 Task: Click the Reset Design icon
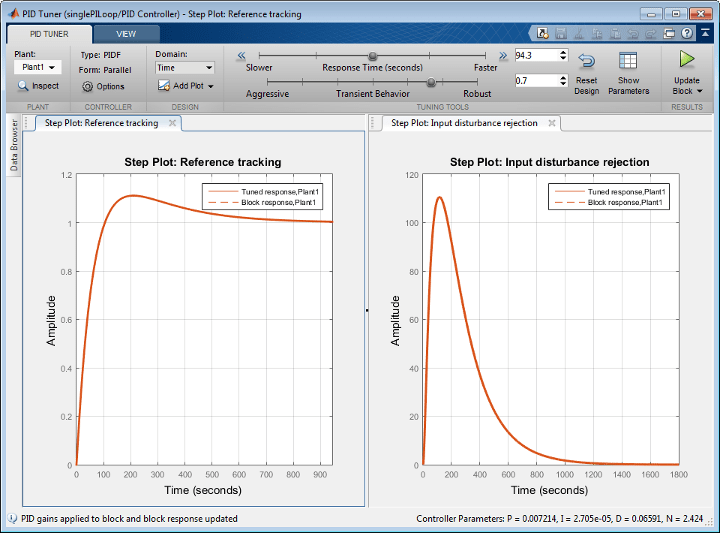586,62
